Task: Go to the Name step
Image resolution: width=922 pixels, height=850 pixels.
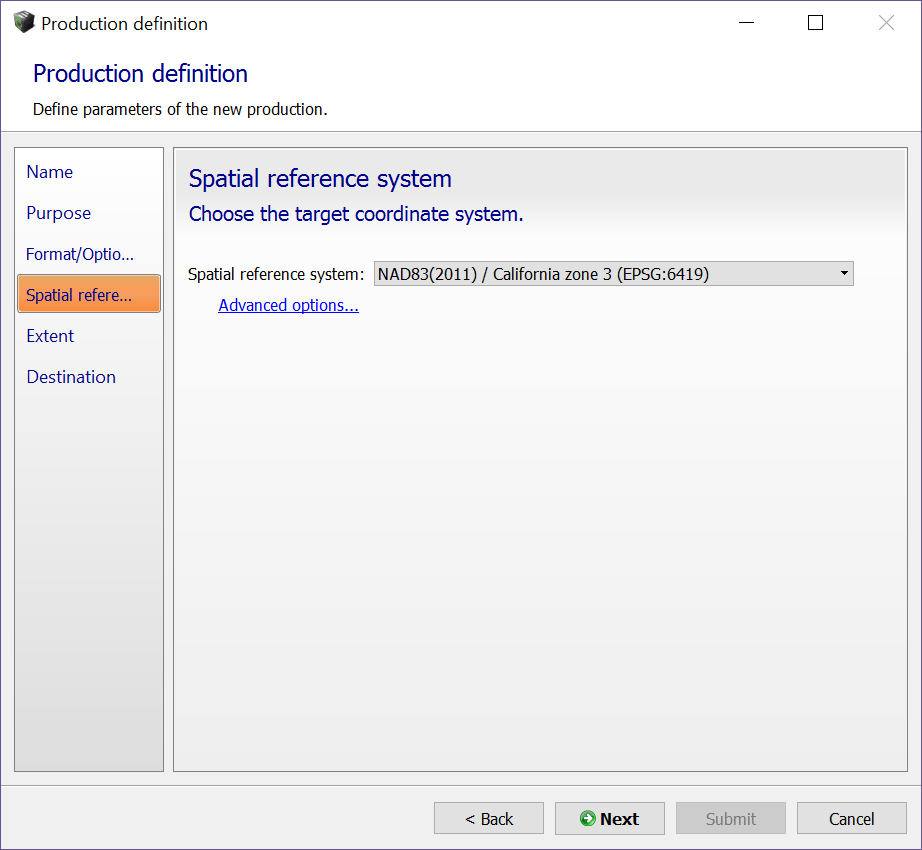Action: coord(50,172)
